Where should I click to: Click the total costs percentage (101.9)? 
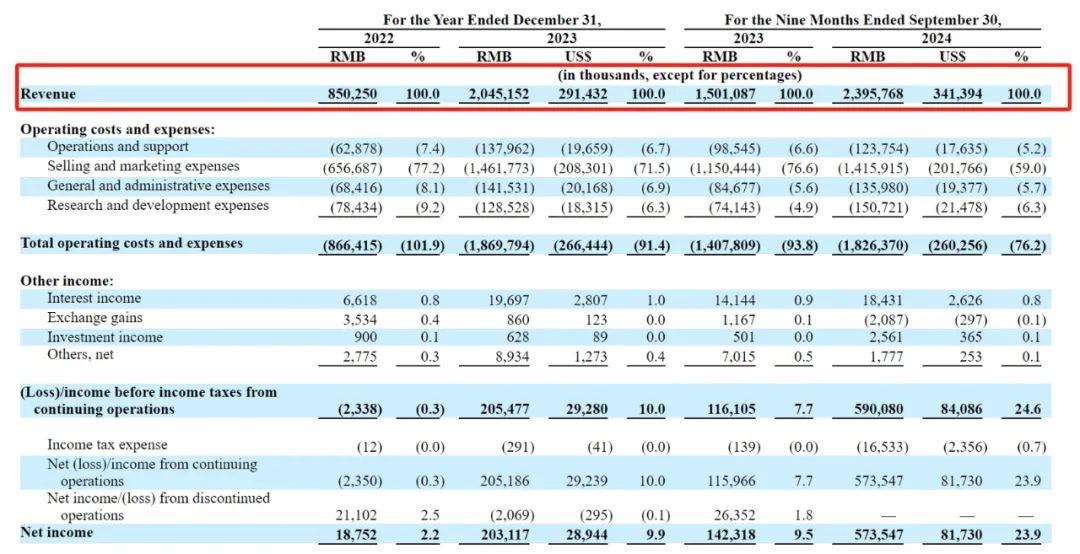[x=421, y=246]
